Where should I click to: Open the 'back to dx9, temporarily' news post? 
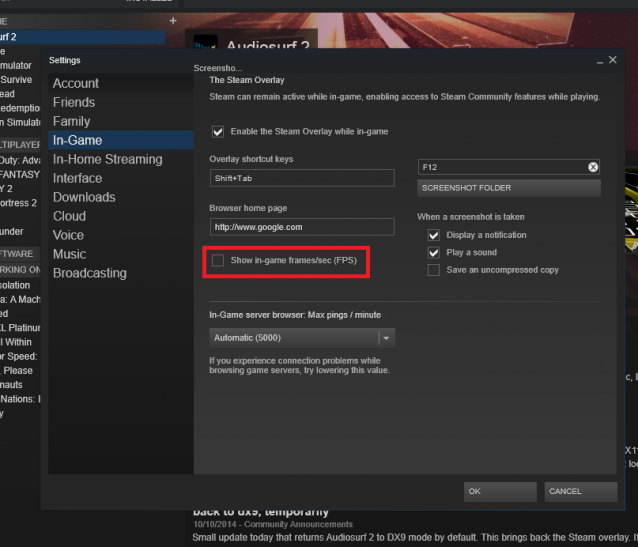click(260, 512)
